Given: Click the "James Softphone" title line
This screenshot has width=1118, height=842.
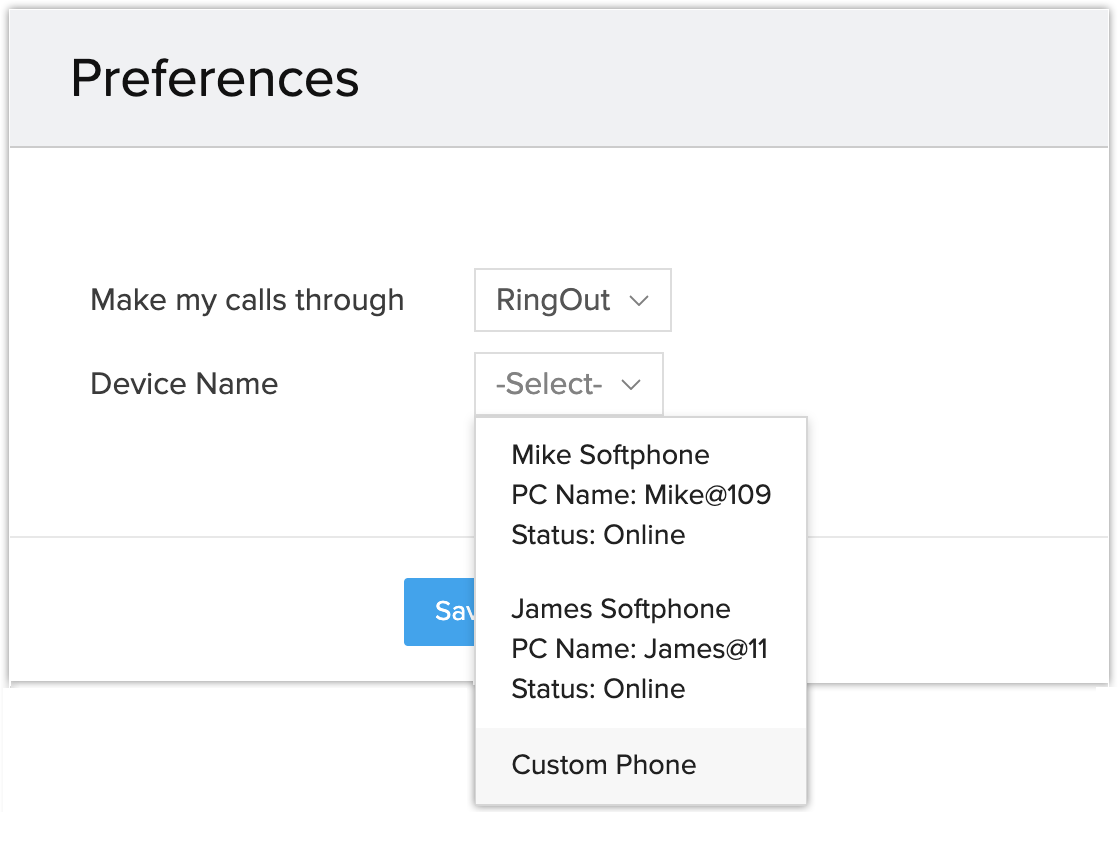Looking at the screenshot, I should (x=620, y=609).
